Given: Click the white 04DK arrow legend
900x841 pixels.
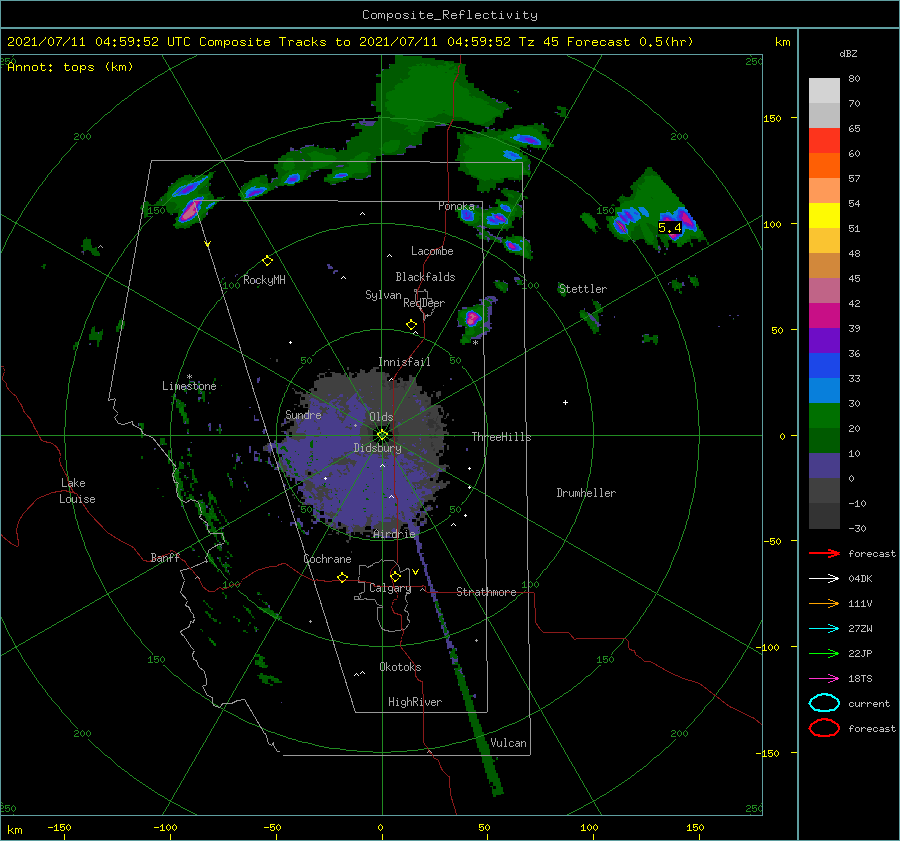Looking at the screenshot, I should click(824, 579).
